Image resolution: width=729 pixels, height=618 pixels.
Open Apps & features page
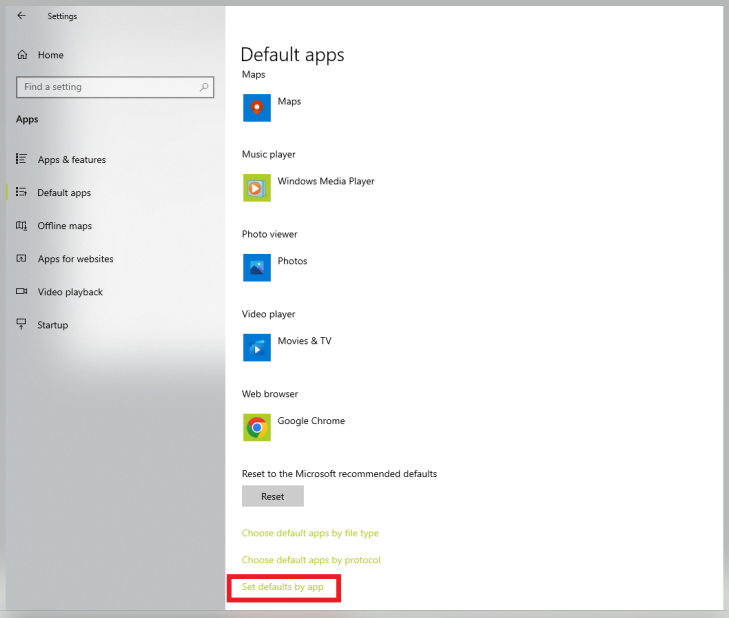(x=72, y=159)
